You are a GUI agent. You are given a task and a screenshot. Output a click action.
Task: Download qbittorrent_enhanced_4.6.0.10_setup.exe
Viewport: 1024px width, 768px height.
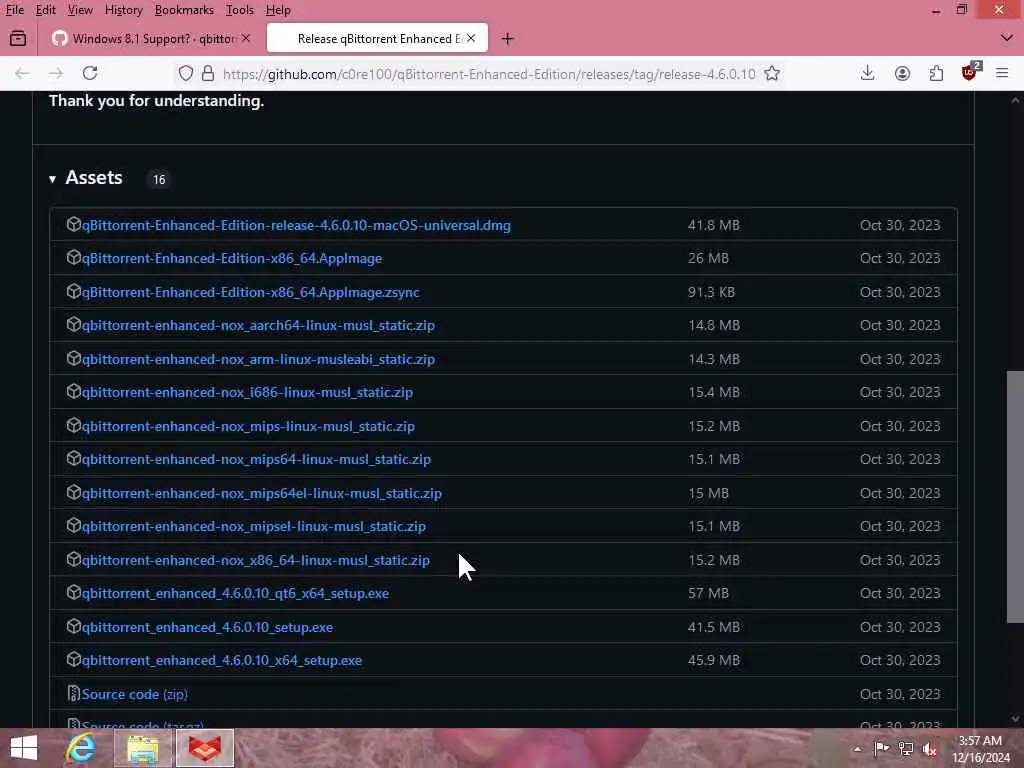click(x=207, y=628)
